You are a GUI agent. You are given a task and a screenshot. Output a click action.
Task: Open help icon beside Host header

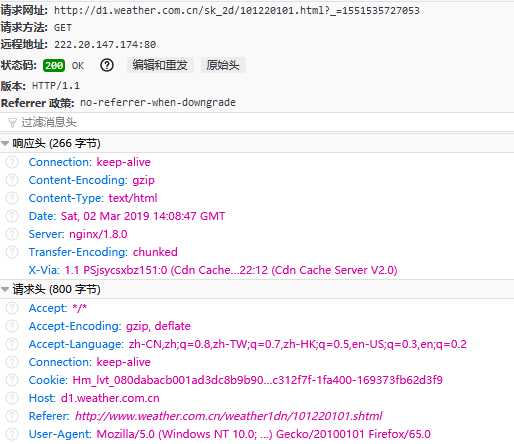click(12, 398)
